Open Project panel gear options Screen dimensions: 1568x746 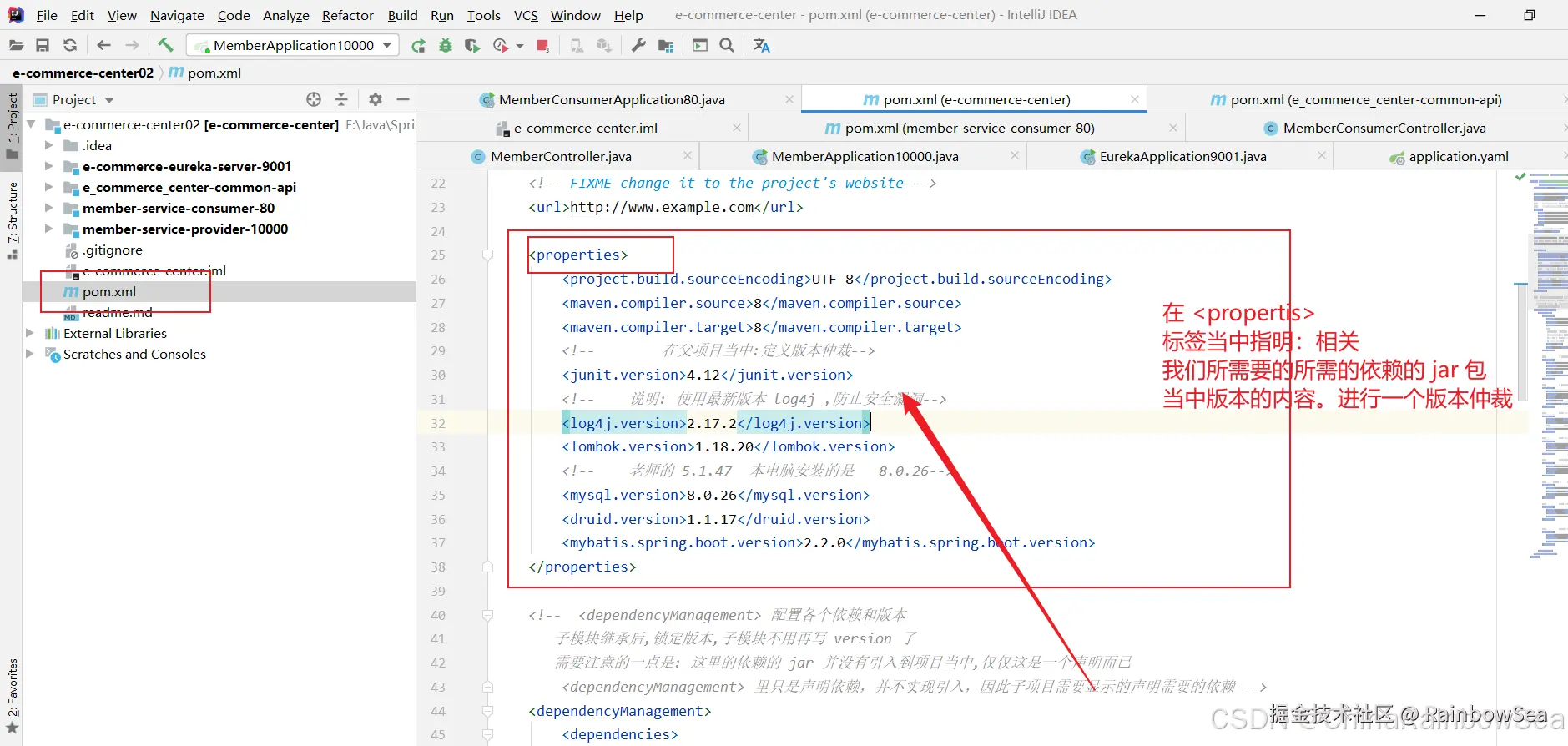click(x=376, y=99)
